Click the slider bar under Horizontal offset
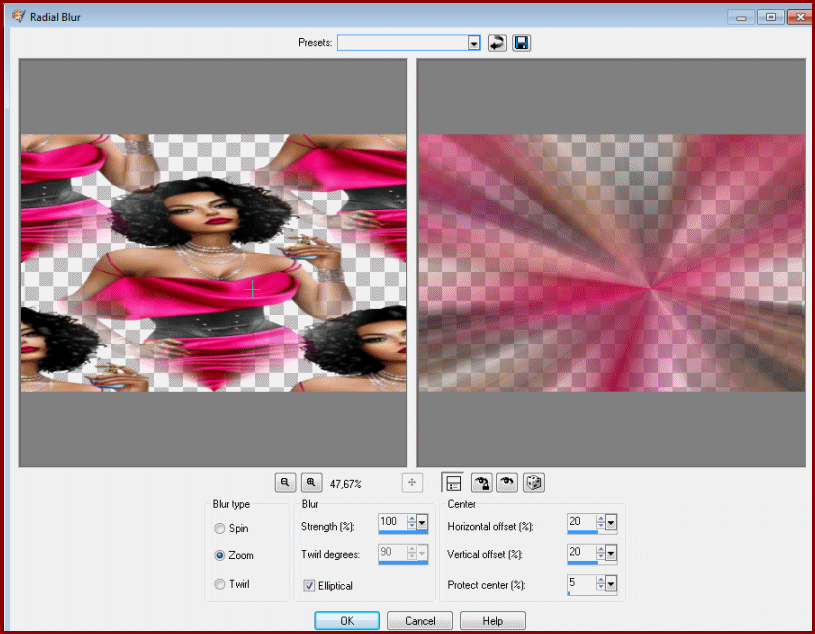Viewport: 815px width, 634px height. pyautogui.click(x=592, y=532)
